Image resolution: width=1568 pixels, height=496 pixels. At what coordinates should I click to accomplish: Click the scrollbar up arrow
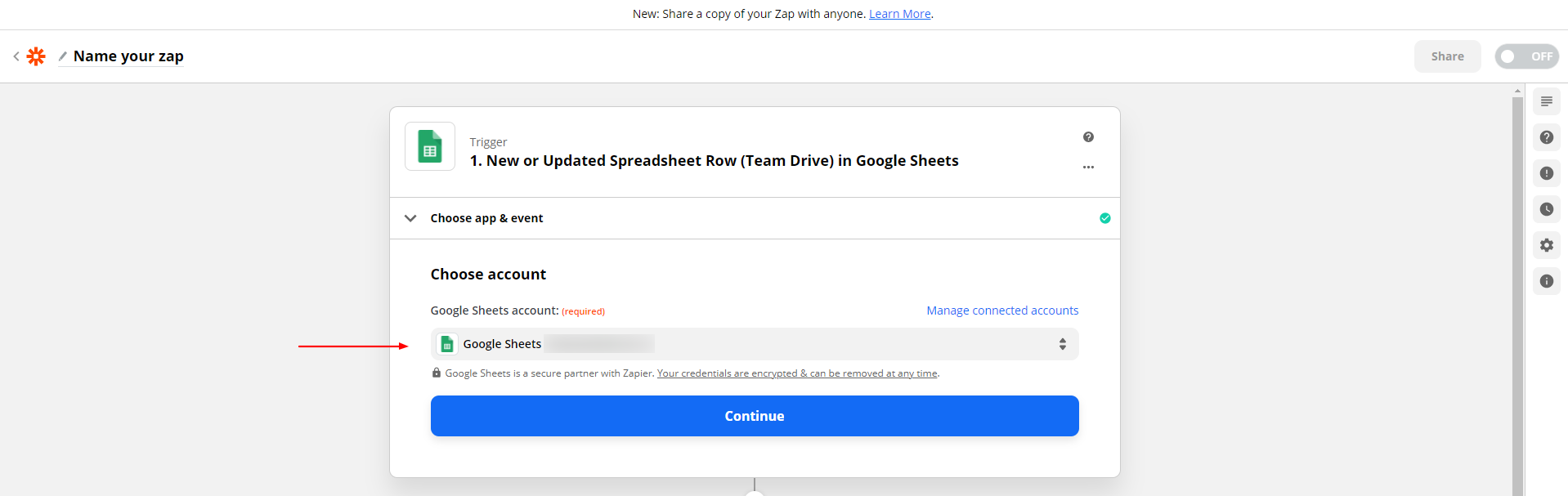coord(1517,91)
